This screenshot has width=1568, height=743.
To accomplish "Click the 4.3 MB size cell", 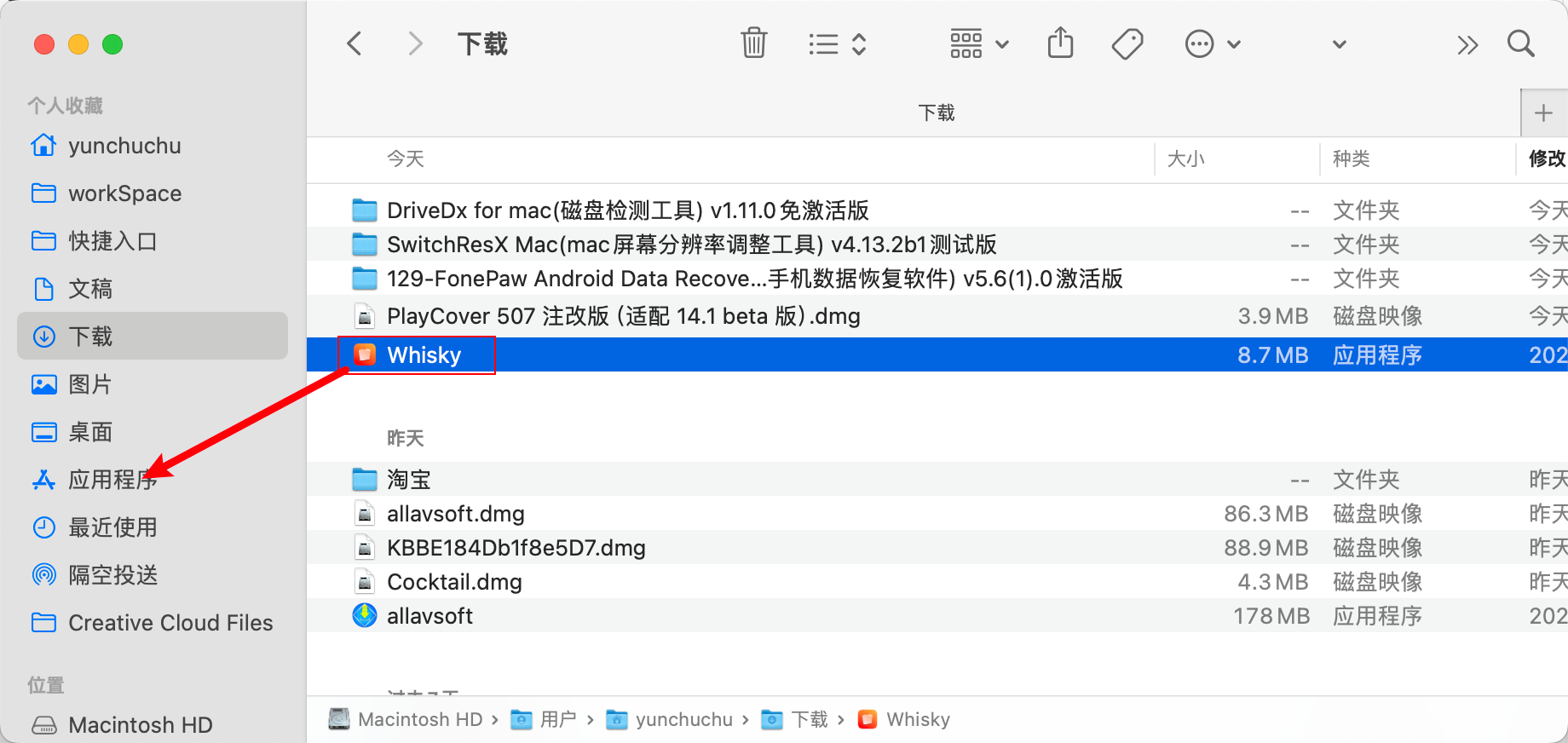I will (x=1273, y=582).
